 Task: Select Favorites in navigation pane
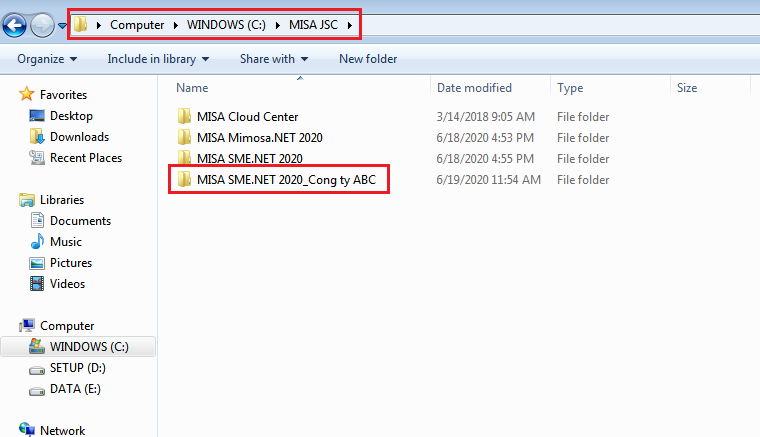pyautogui.click(x=63, y=95)
